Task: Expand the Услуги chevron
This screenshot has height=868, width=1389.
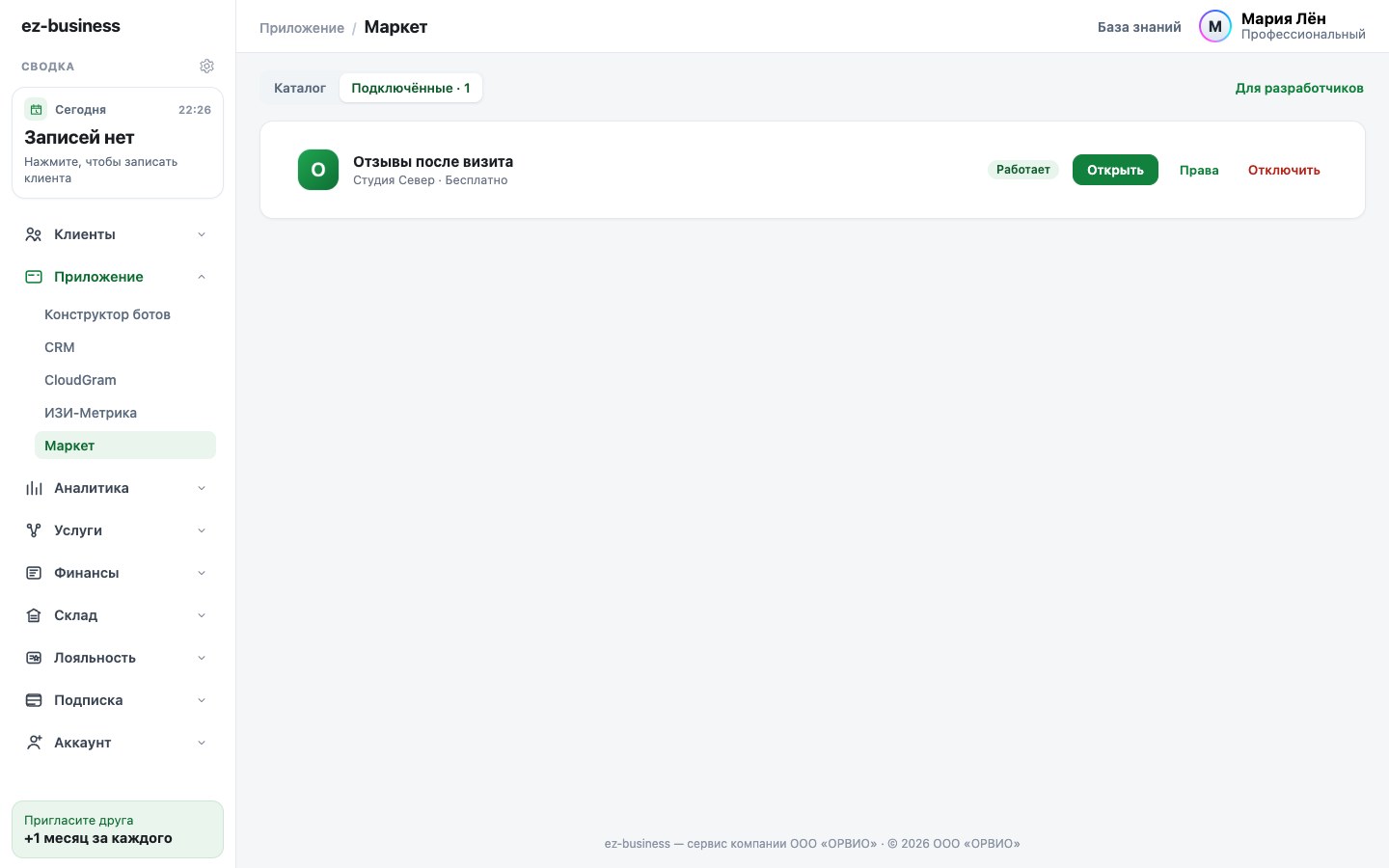Action: pyautogui.click(x=202, y=530)
